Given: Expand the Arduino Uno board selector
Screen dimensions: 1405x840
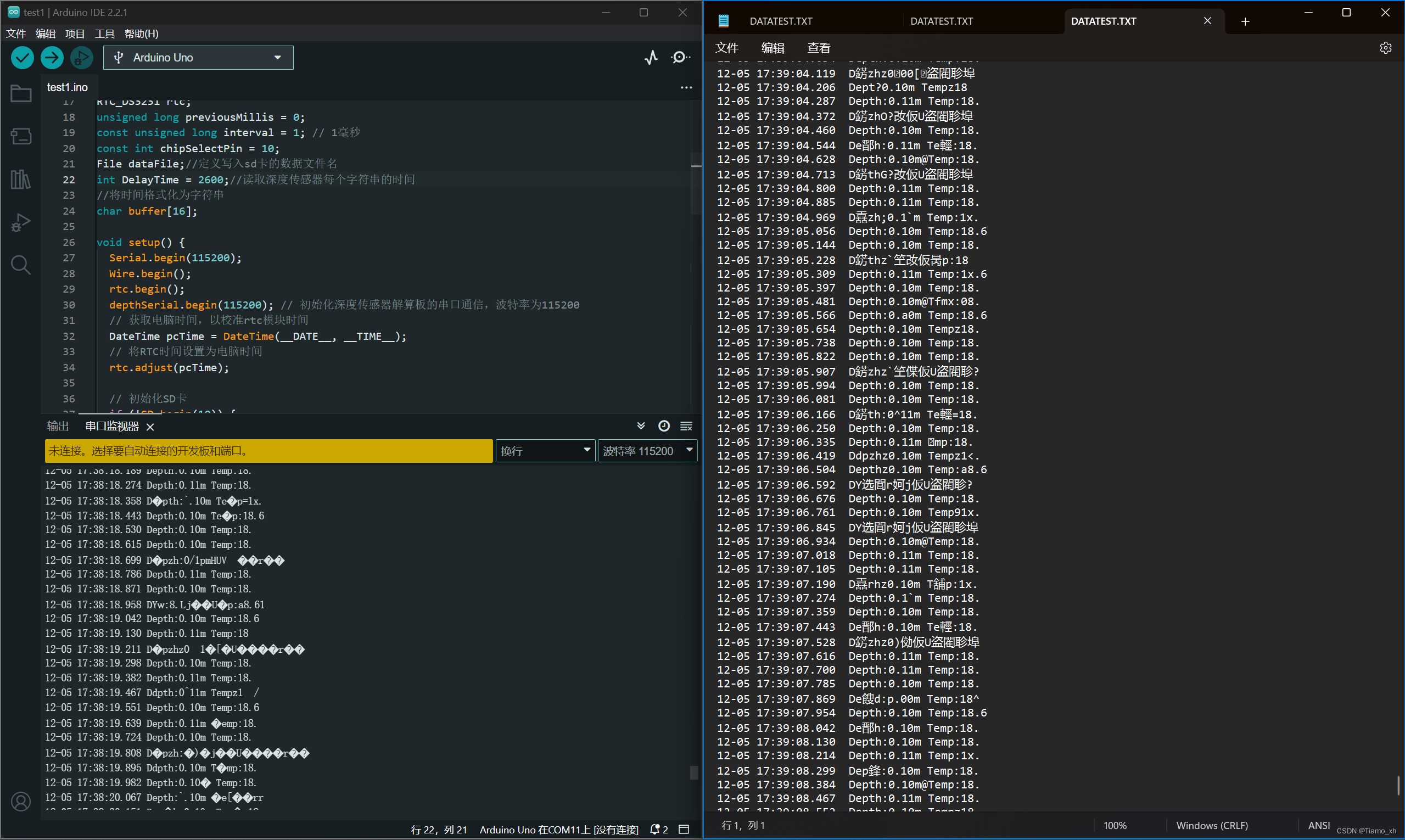Looking at the screenshot, I should (198, 57).
